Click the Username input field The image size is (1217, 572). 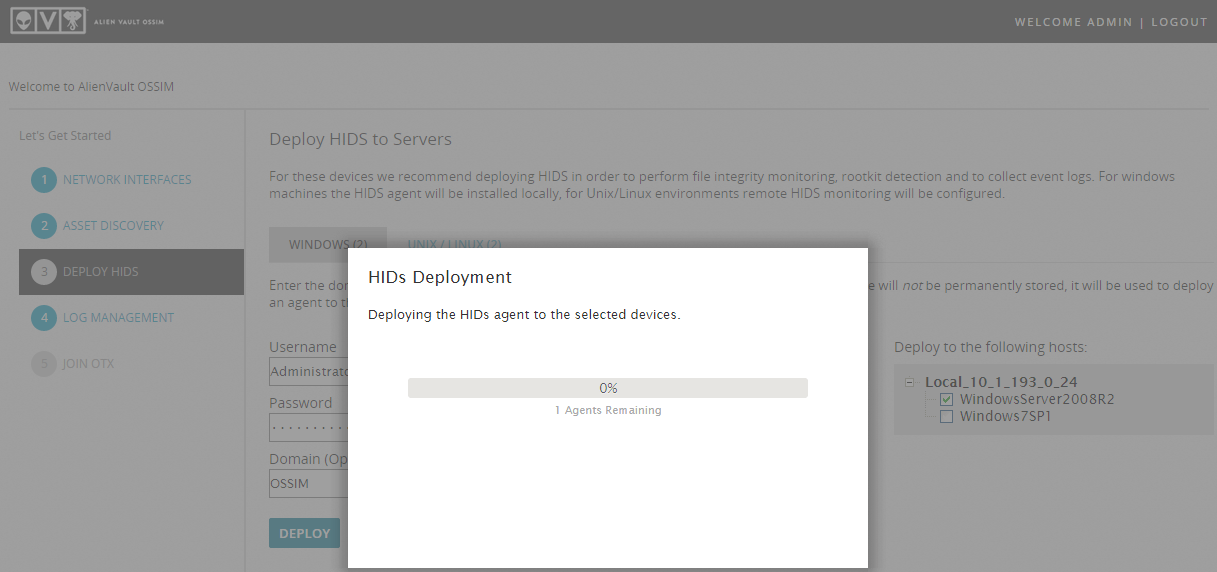[x=309, y=372]
